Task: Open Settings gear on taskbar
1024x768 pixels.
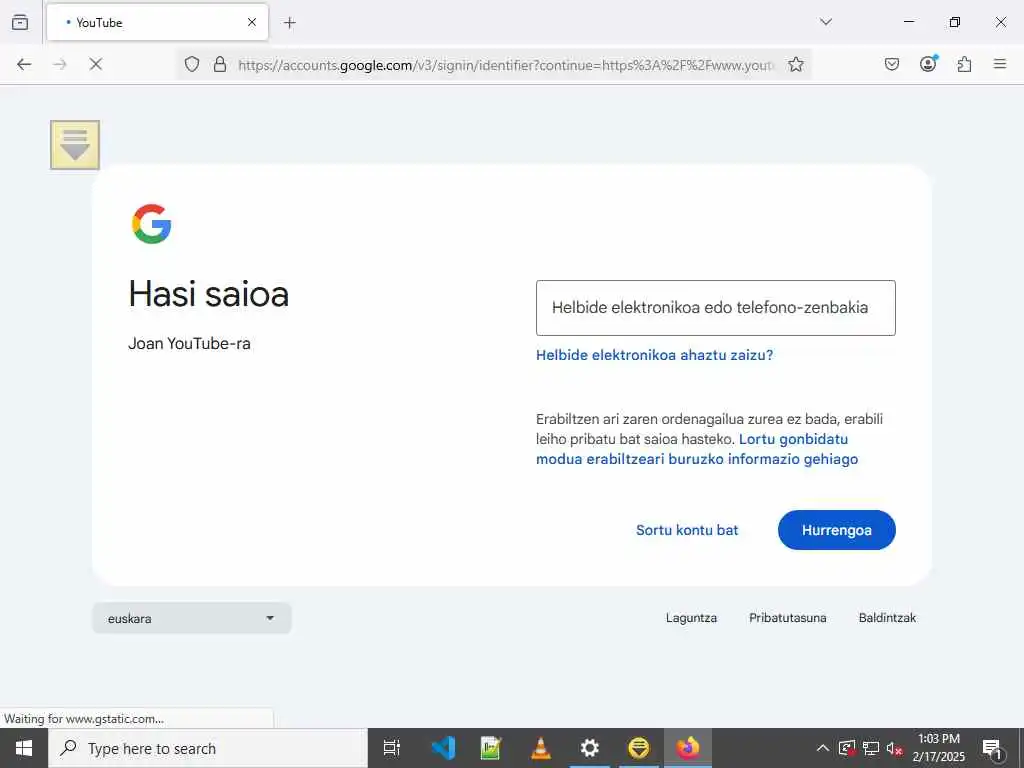Action: point(590,748)
